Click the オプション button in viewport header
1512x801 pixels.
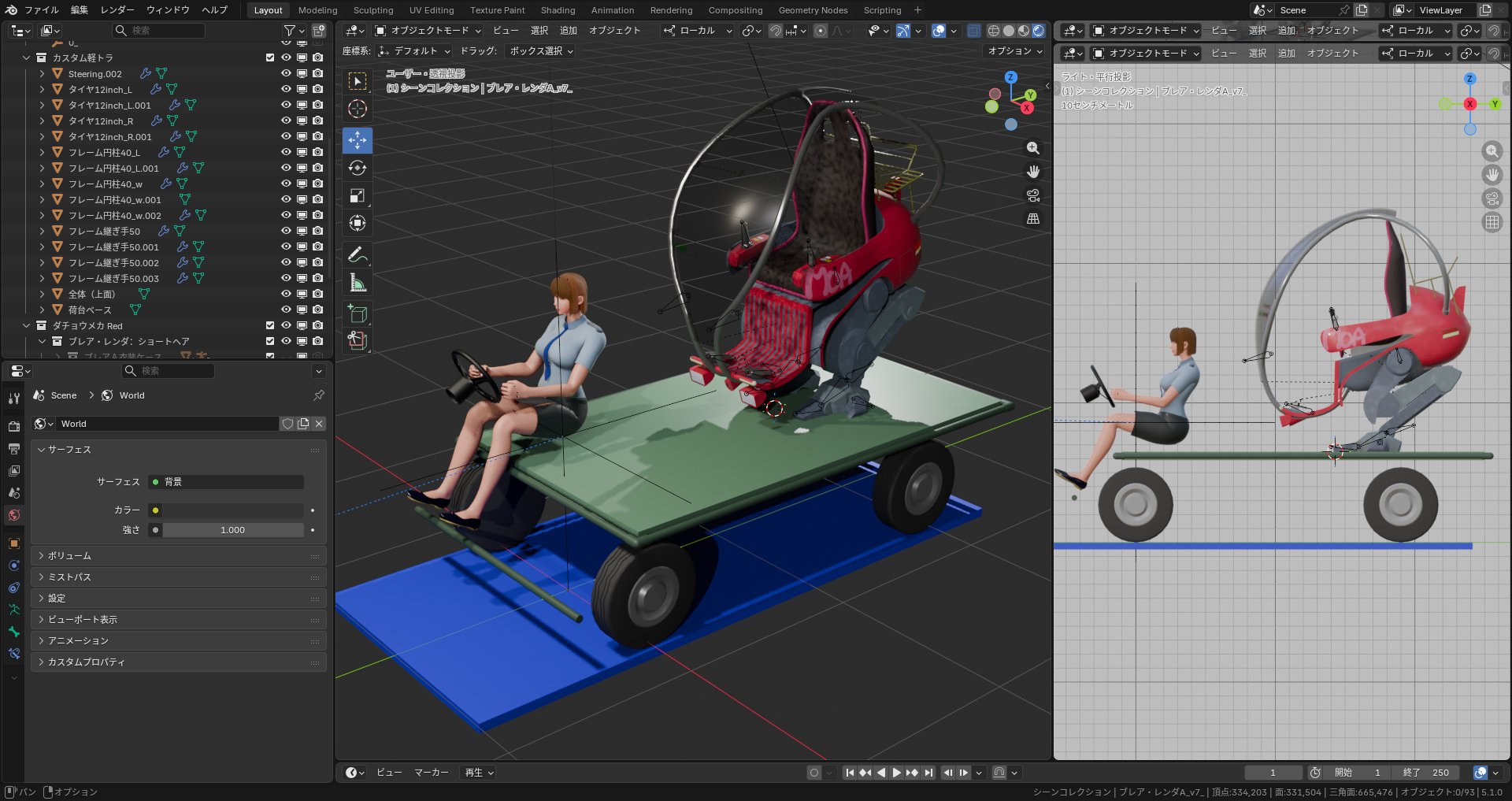[x=1014, y=51]
